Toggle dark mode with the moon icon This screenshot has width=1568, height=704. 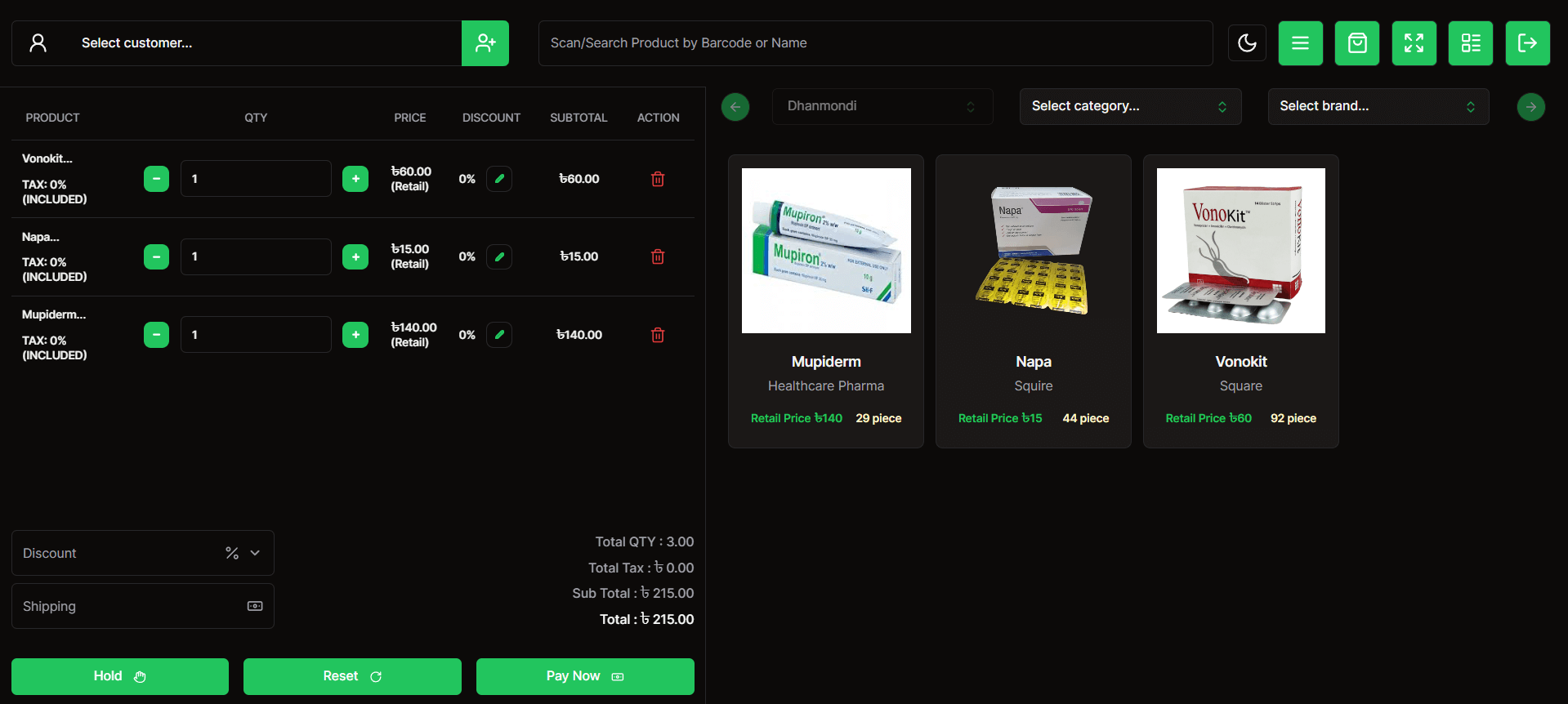(x=1247, y=43)
